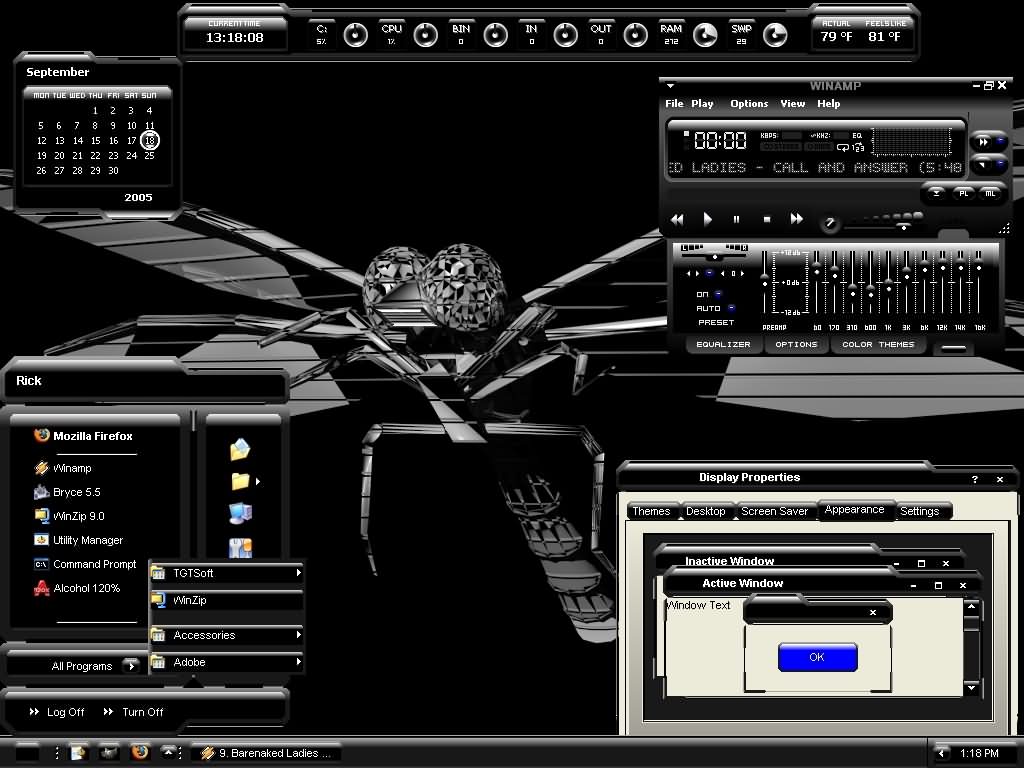This screenshot has width=1024, height=768.
Task: Open the Winamp File menu
Action: click(x=674, y=104)
